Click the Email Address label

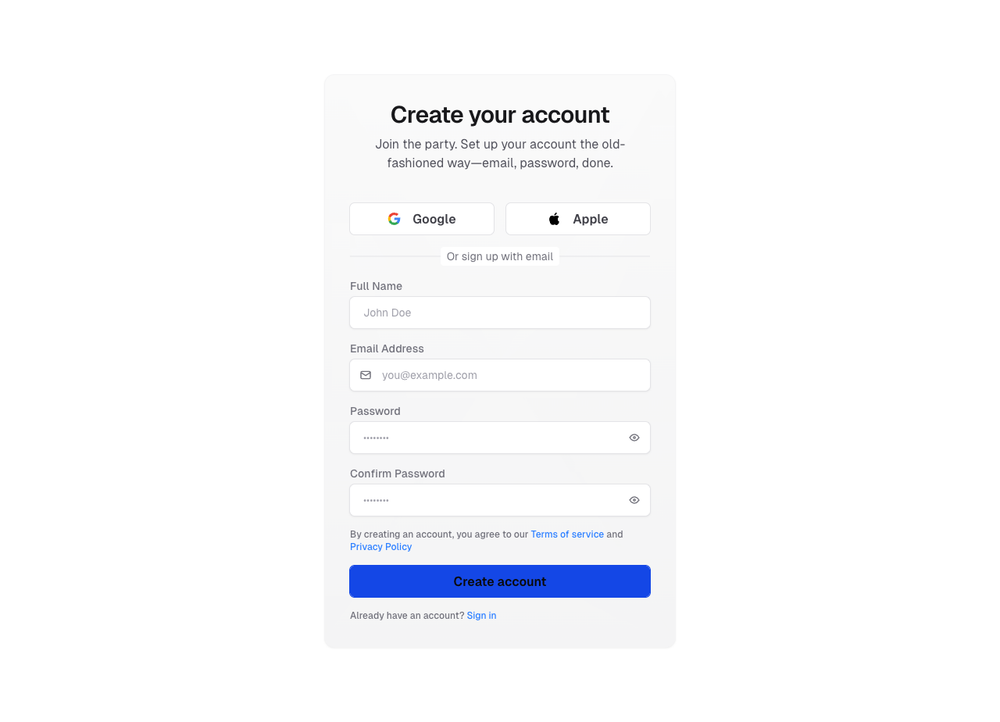pos(386,349)
